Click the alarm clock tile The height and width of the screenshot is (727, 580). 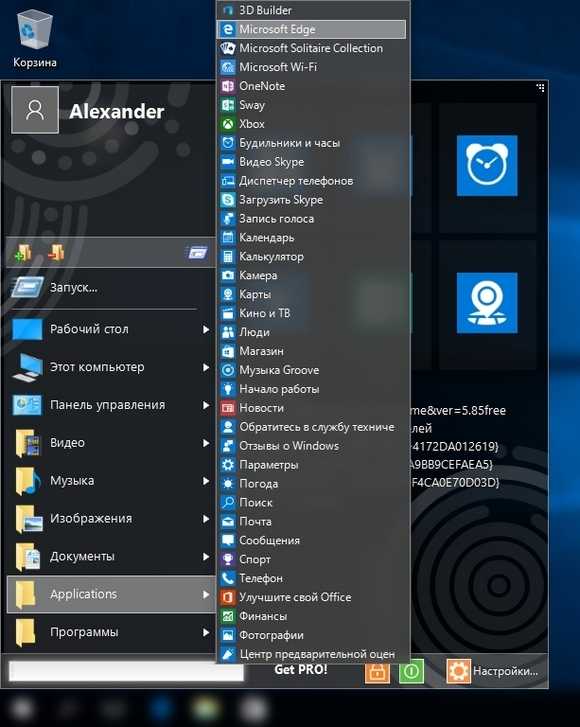(x=487, y=166)
